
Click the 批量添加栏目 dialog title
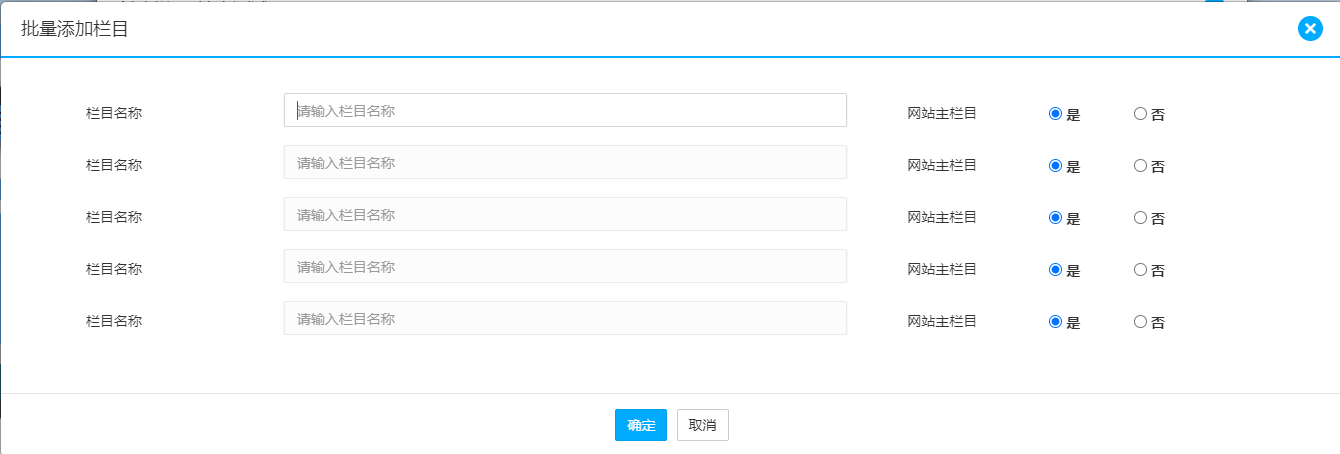(74, 29)
